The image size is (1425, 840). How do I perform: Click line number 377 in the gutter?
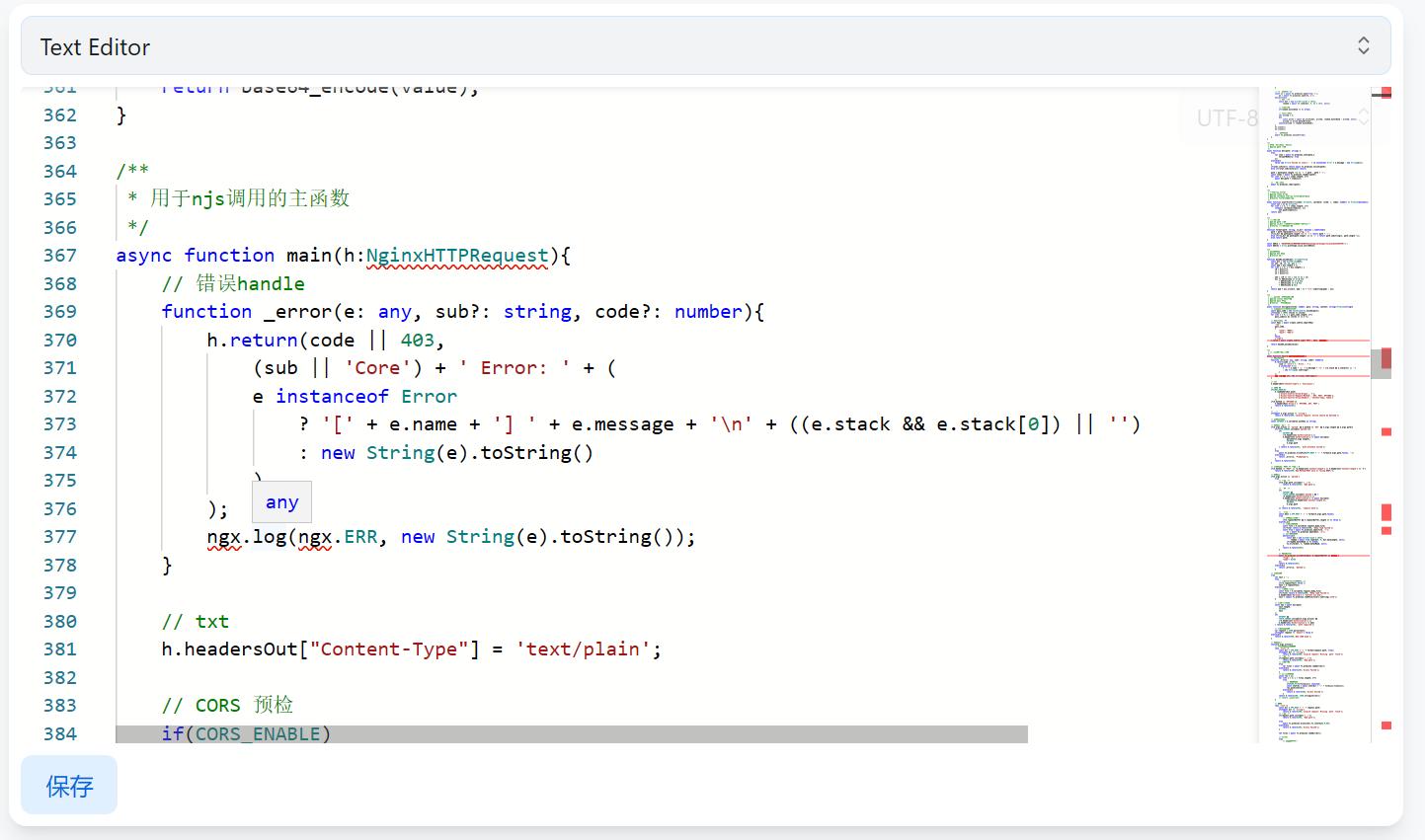click(x=60, y=537)
